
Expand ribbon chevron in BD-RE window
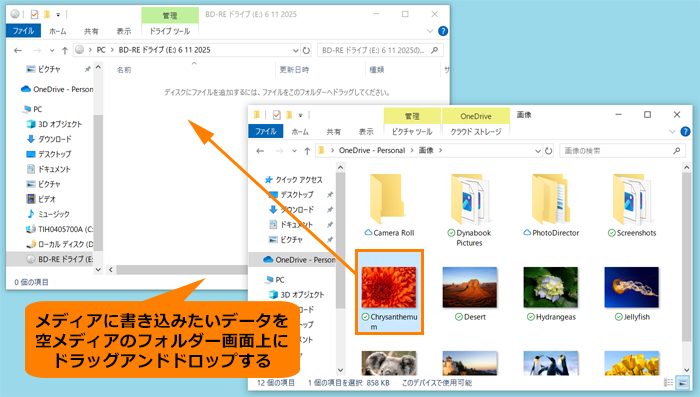[x=430, y=31]
